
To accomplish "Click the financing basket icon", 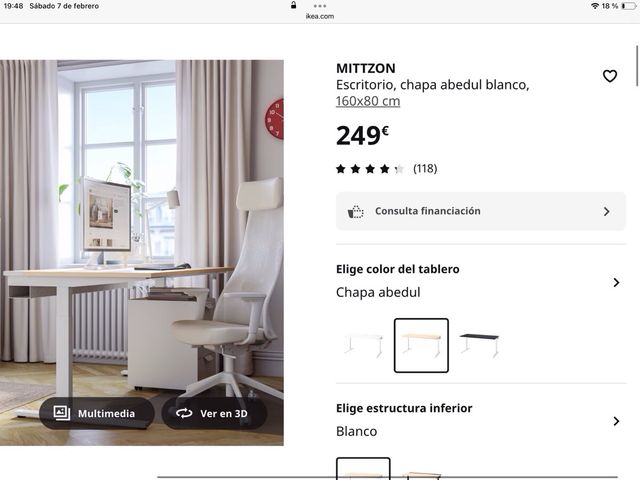I will [355, 211].
